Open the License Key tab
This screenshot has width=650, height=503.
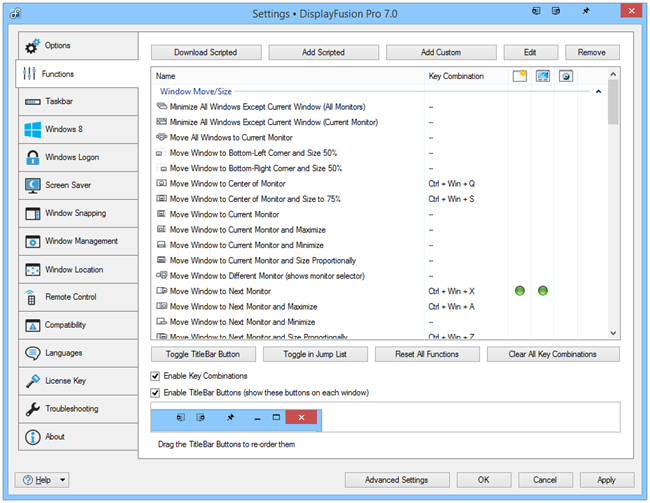click(x=78, y=381)
